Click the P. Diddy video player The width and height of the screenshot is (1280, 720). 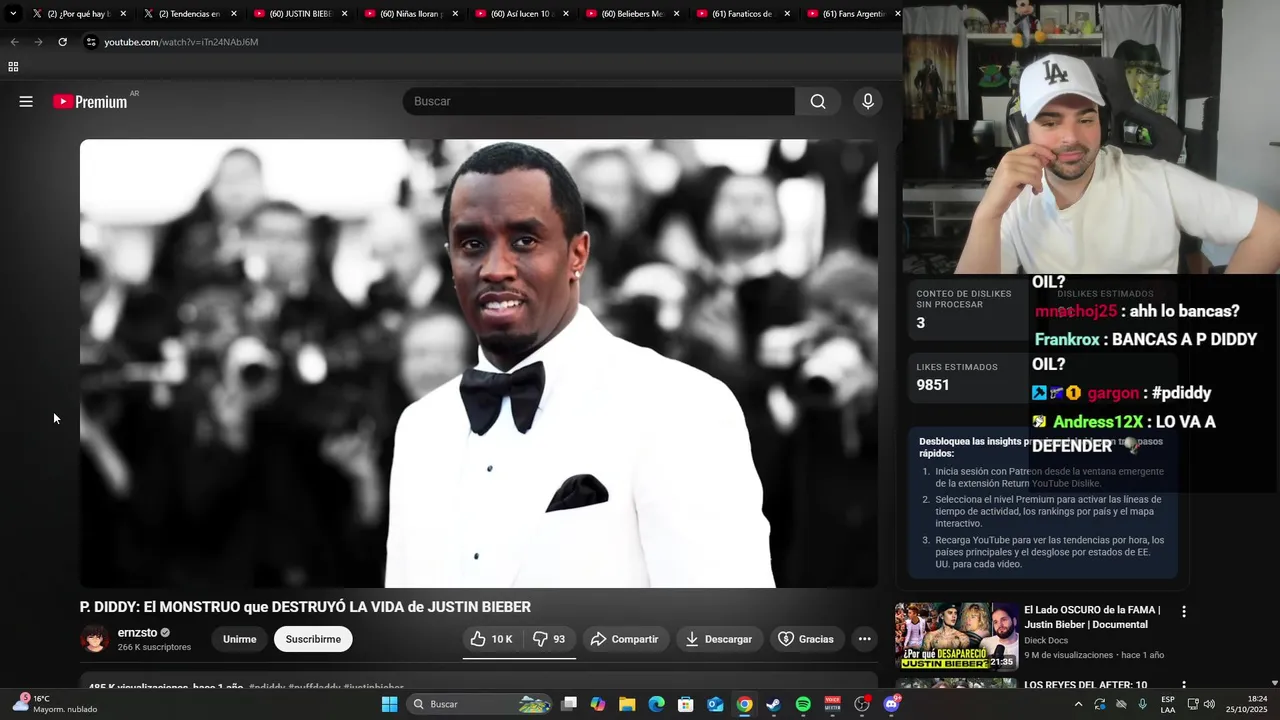point(479,363)
